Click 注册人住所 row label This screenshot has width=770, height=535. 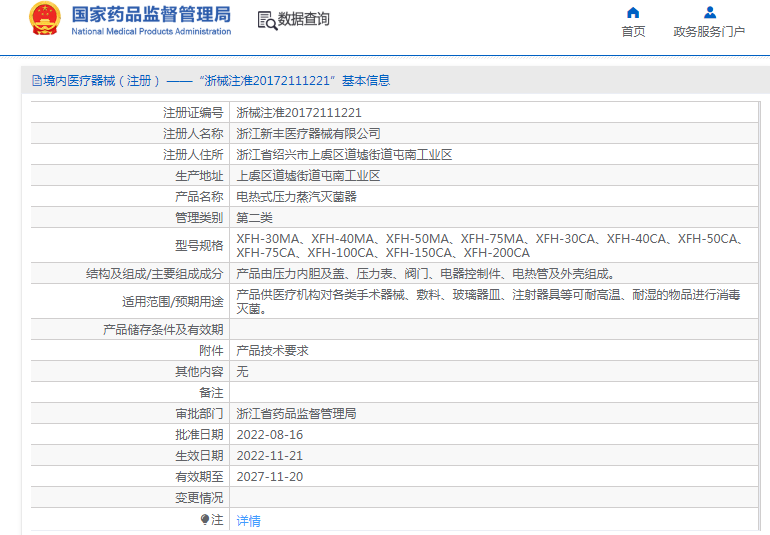coord(193,155)
